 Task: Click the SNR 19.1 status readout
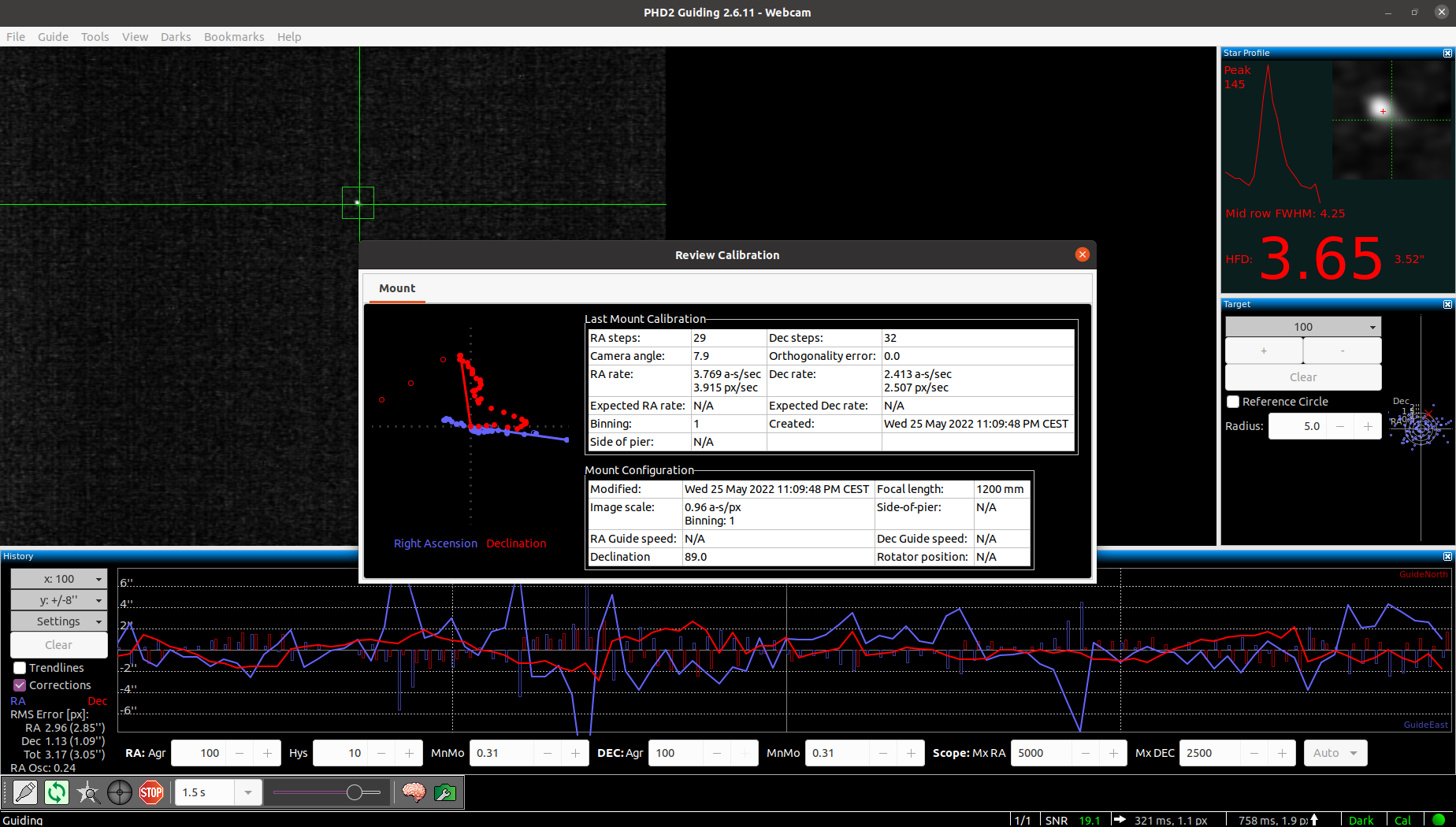pyautogui.click(x=1072, y=820)
